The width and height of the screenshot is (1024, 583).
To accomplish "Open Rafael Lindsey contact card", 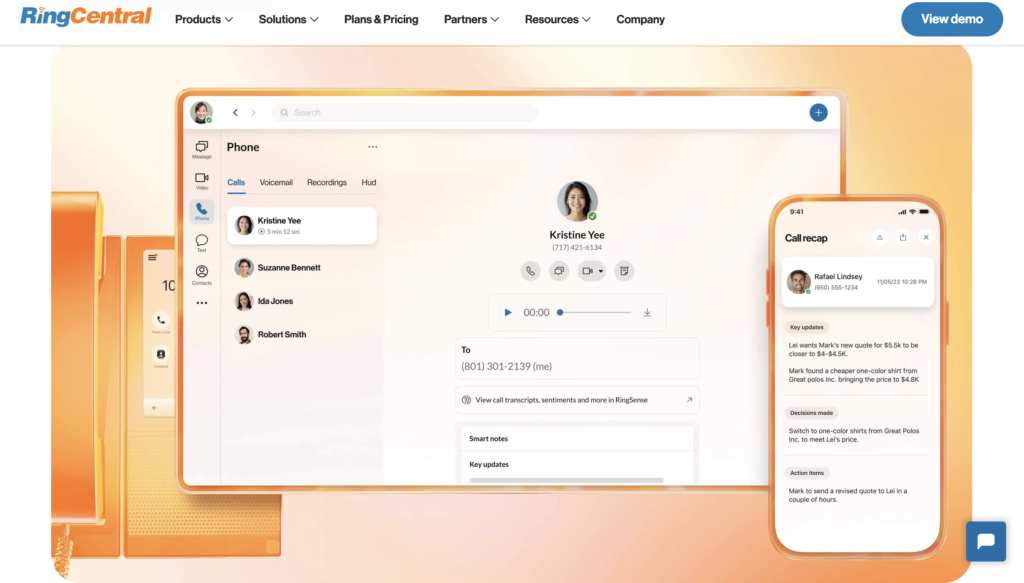I will tap(857, 282).
